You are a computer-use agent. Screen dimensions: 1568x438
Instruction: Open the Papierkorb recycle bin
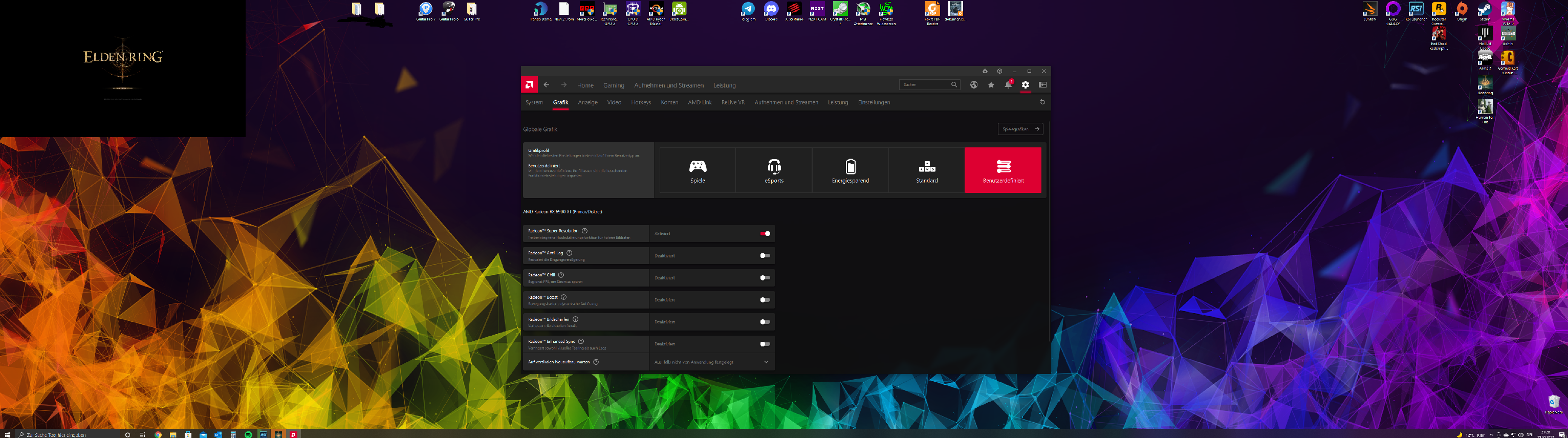1553,404
